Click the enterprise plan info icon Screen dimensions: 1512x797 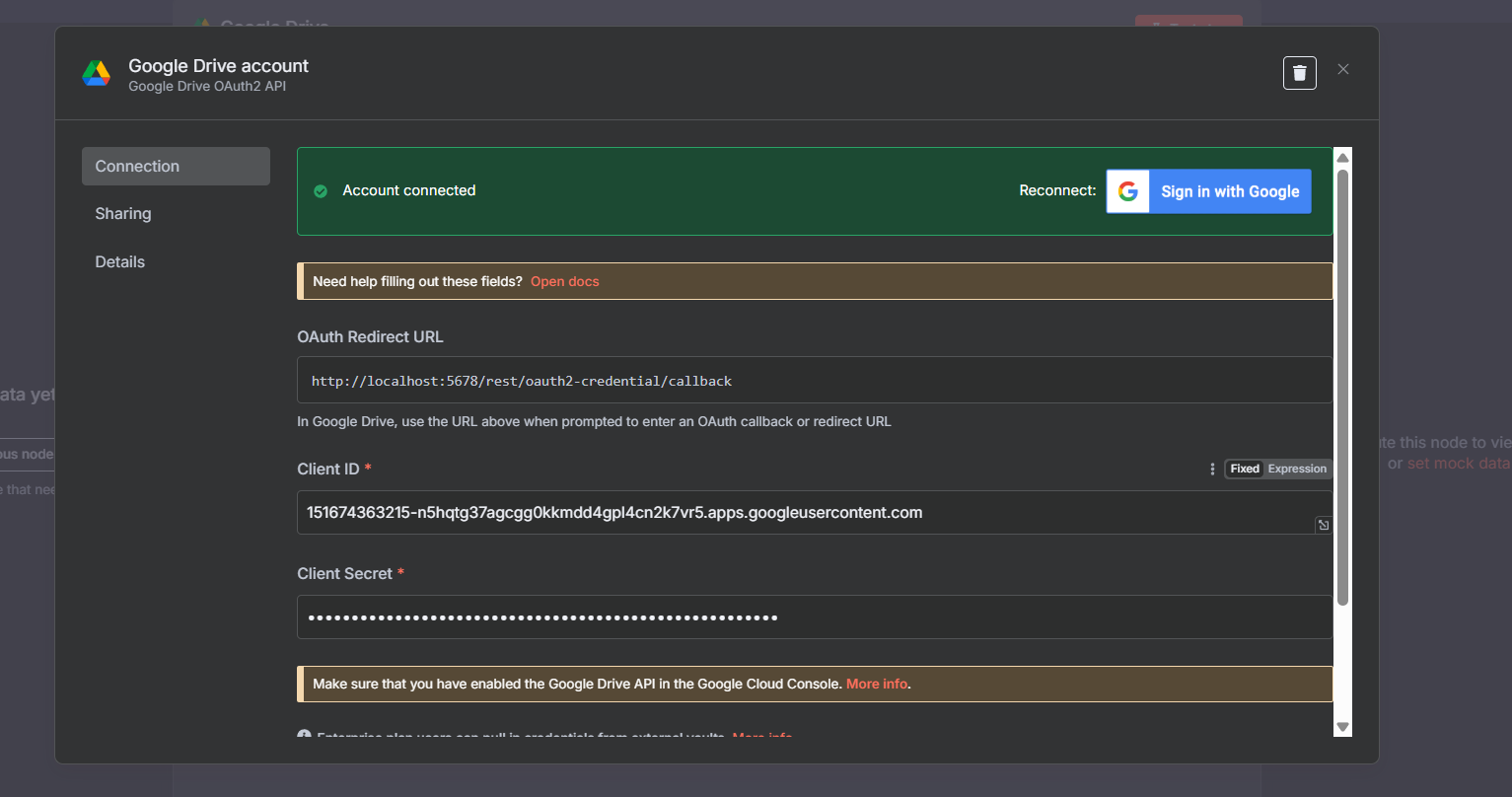[304, 736]
